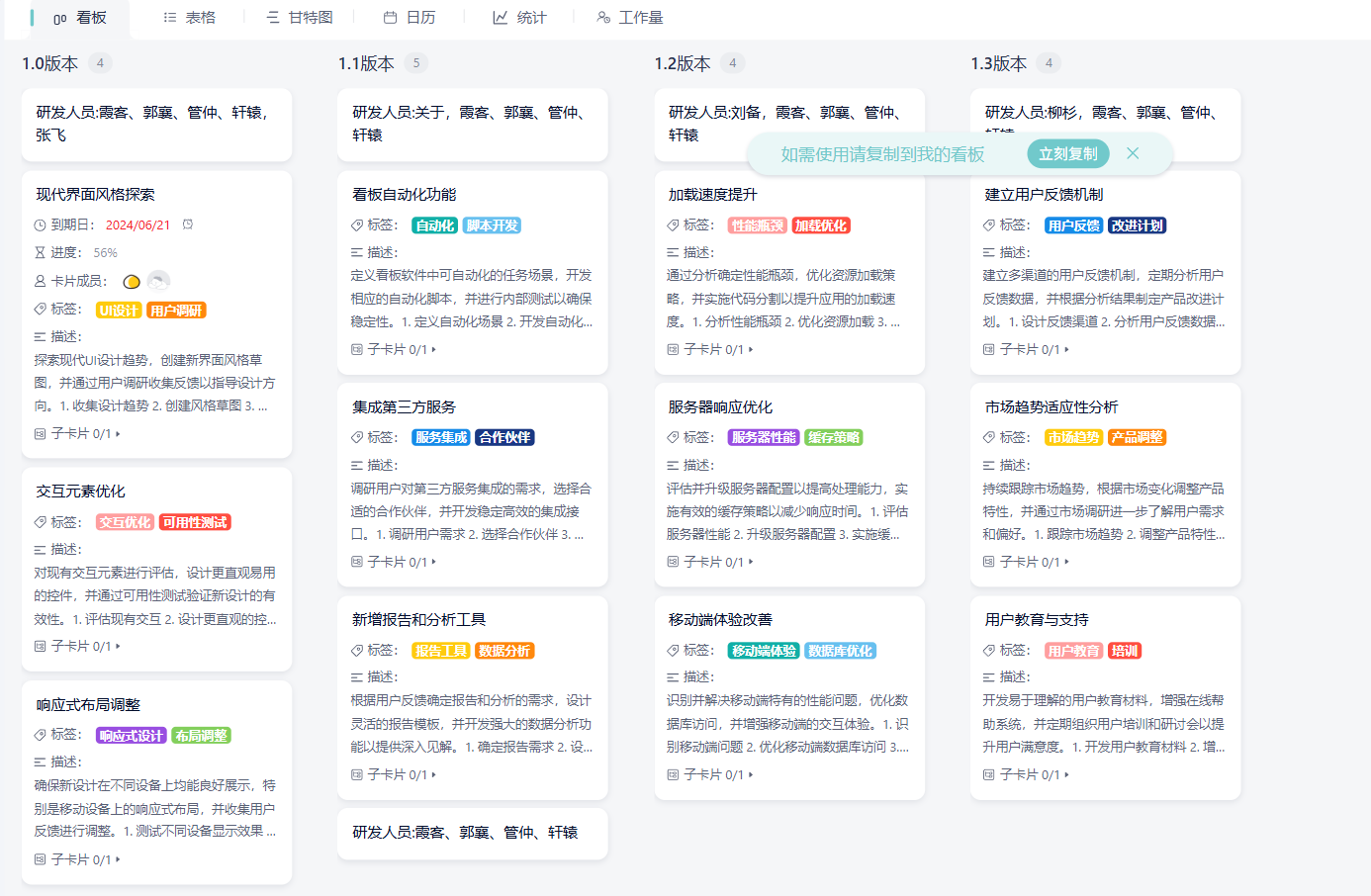This screenshot has height=896, width=1371.
Task: Open the 现代界面风格探索 card title
Action: (96, 194)
